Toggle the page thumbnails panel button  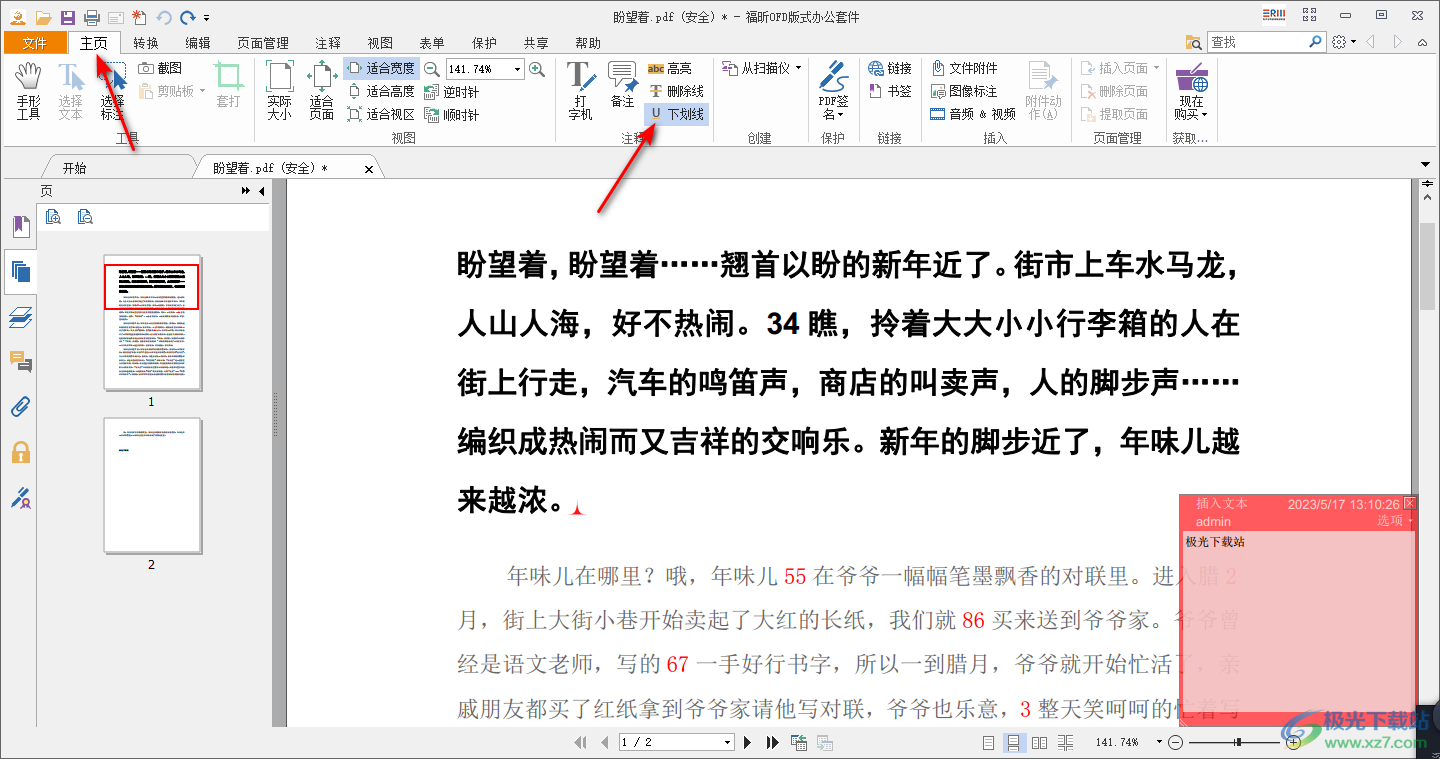[x=20, y=271]
